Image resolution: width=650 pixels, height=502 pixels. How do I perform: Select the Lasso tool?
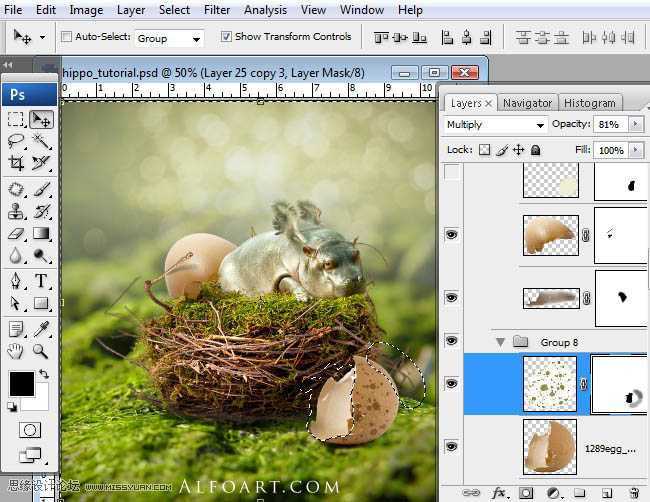(x=16, y=141)
